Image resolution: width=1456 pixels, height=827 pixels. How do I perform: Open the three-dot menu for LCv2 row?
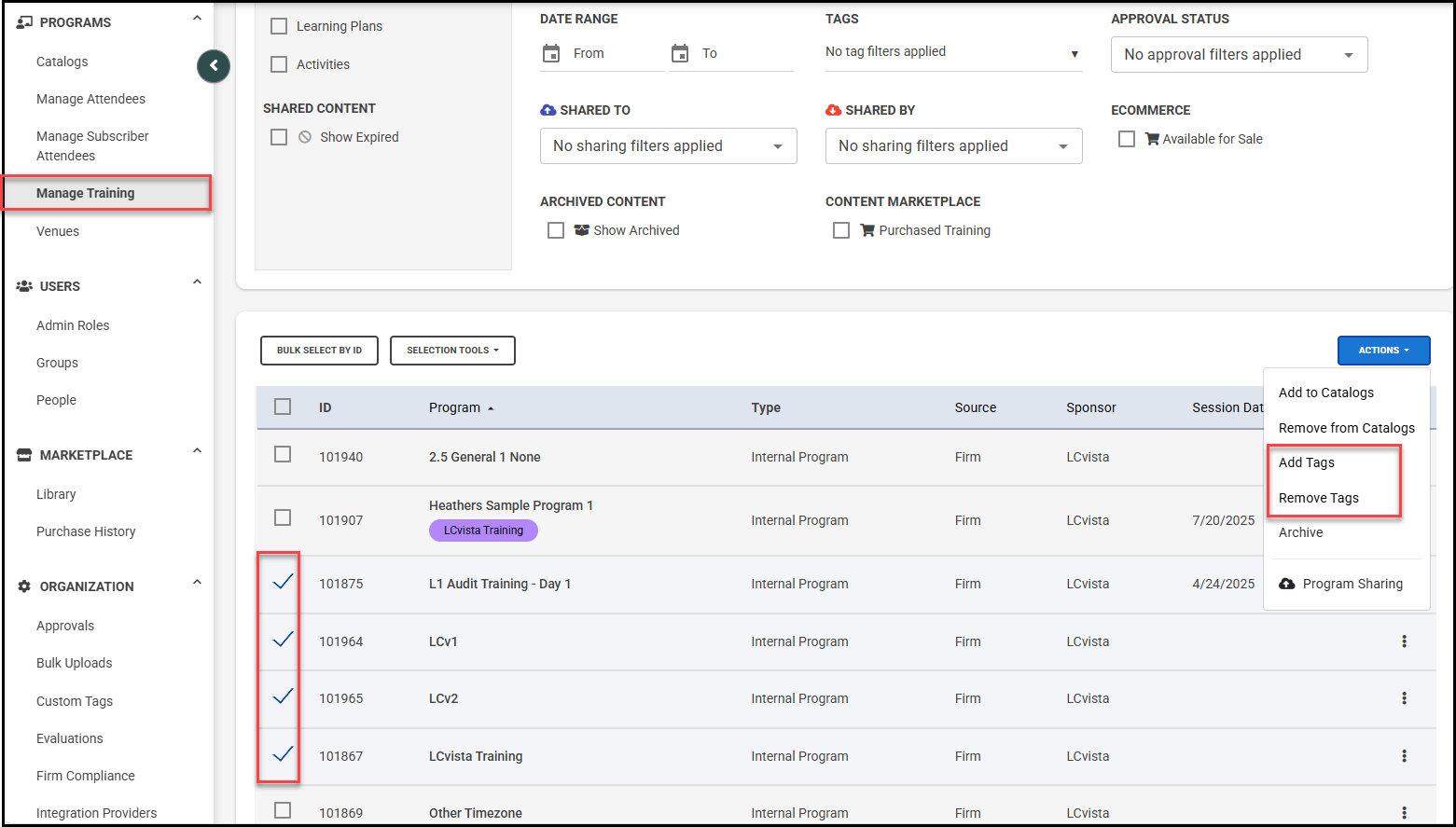1404,698
